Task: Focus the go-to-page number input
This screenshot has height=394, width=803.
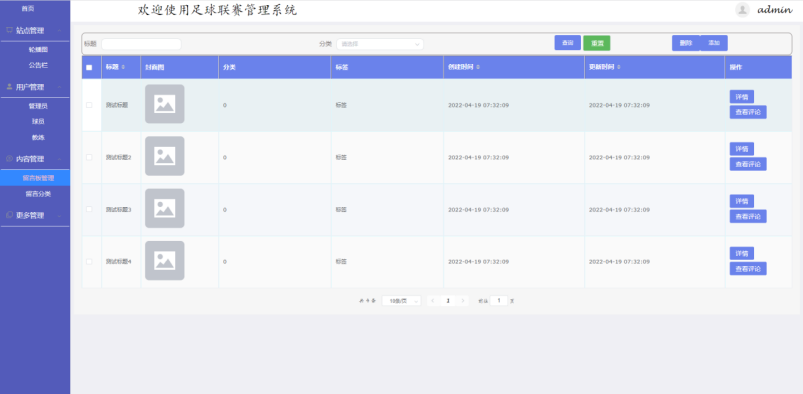Action: point(499,301)
